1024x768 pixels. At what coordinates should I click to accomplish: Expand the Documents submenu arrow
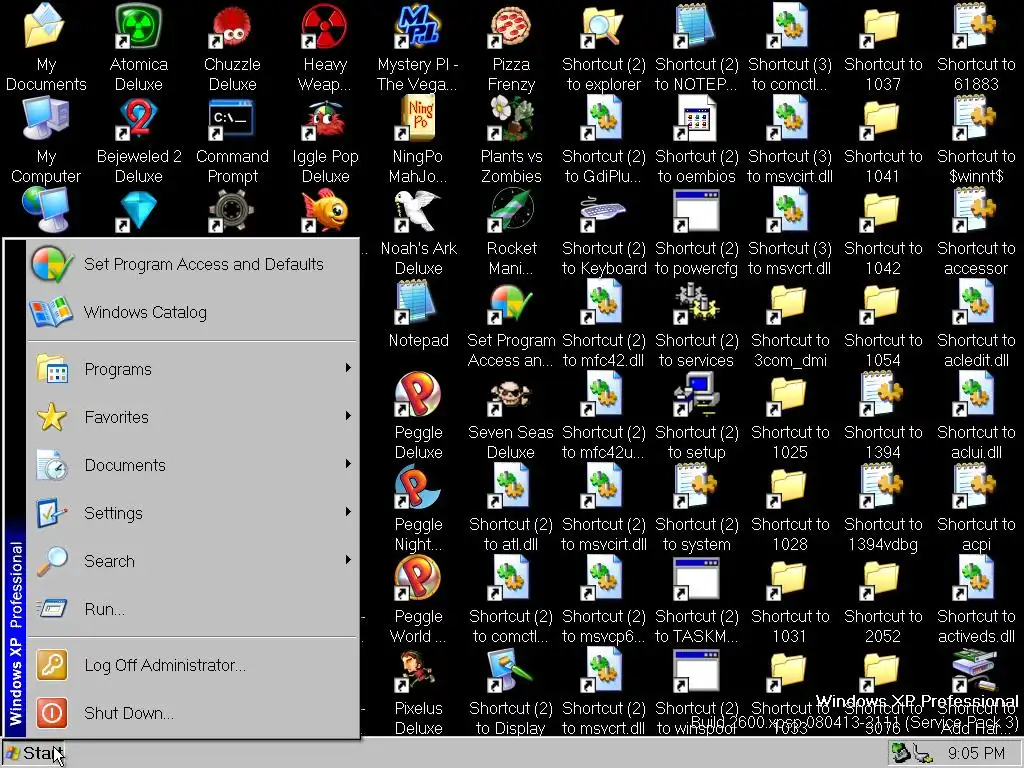[348, 464]
